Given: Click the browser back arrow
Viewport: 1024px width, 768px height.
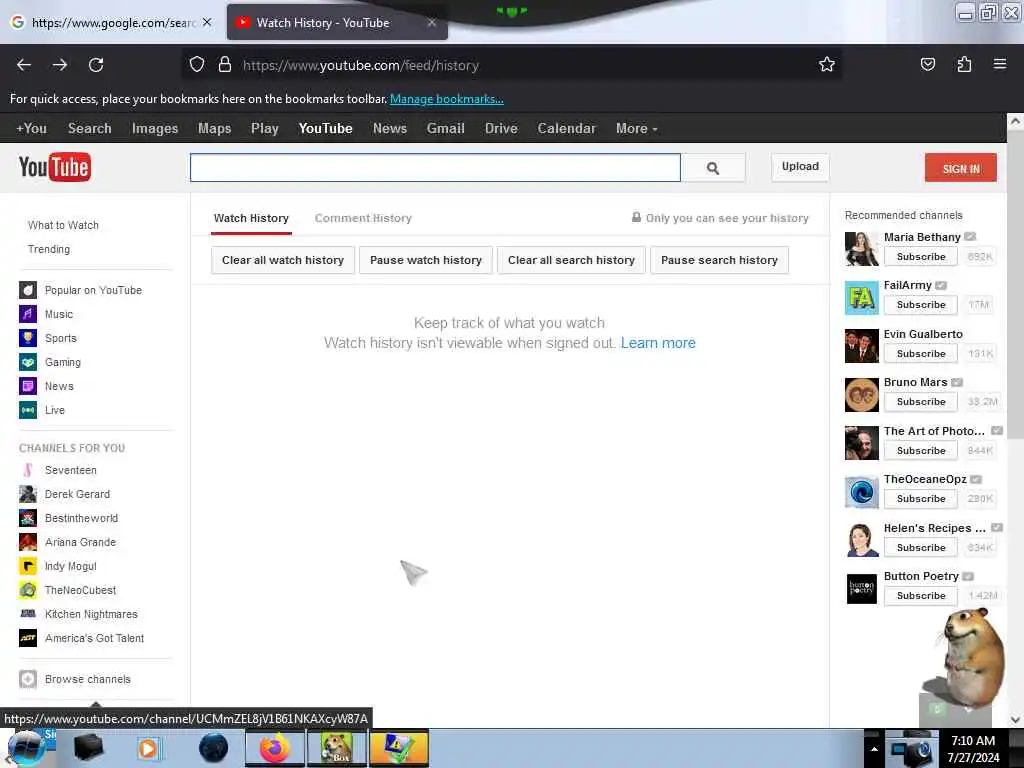Looking at the screenshot, I should (24, 65).
